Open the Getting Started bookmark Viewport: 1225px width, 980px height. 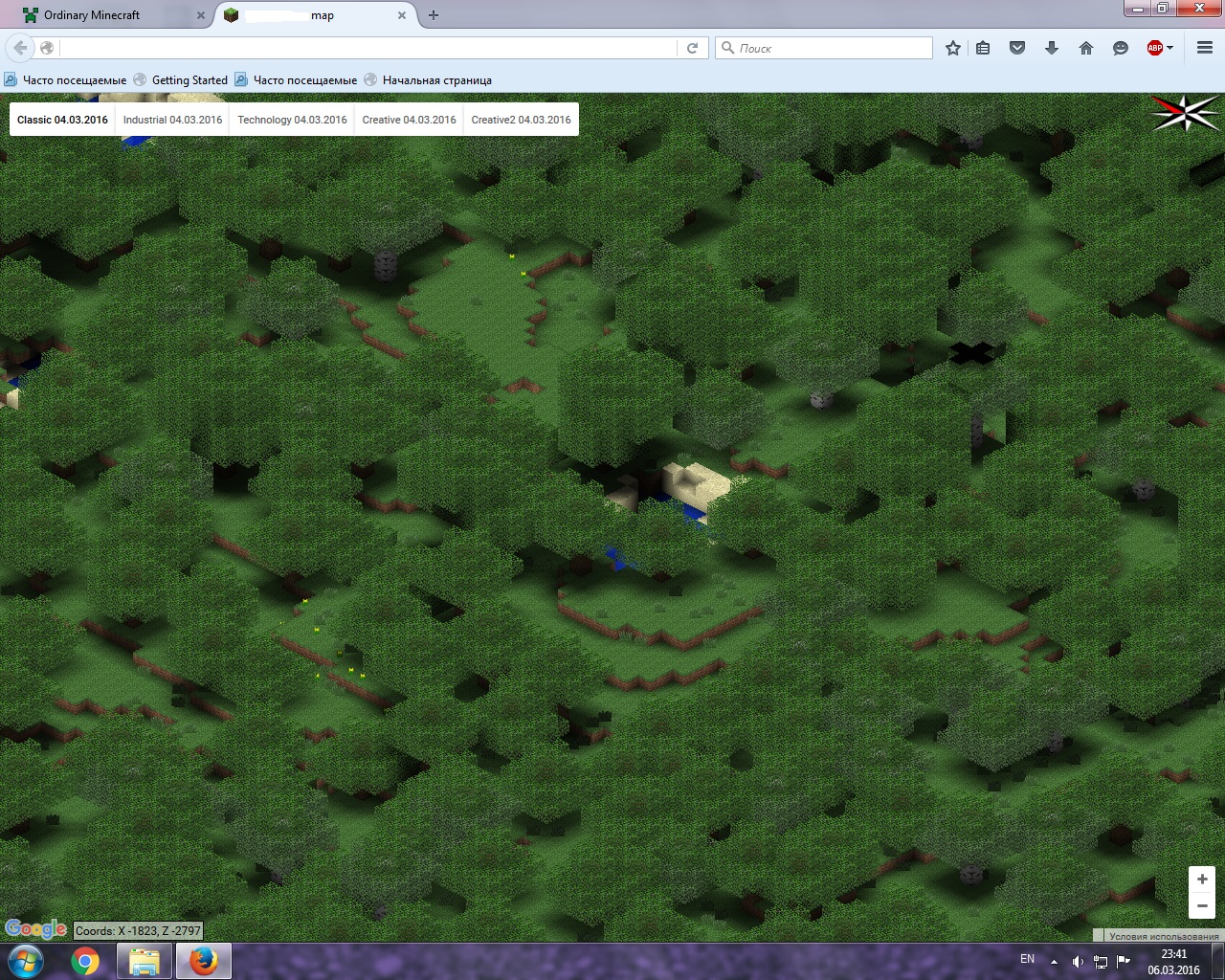[181, 80]
